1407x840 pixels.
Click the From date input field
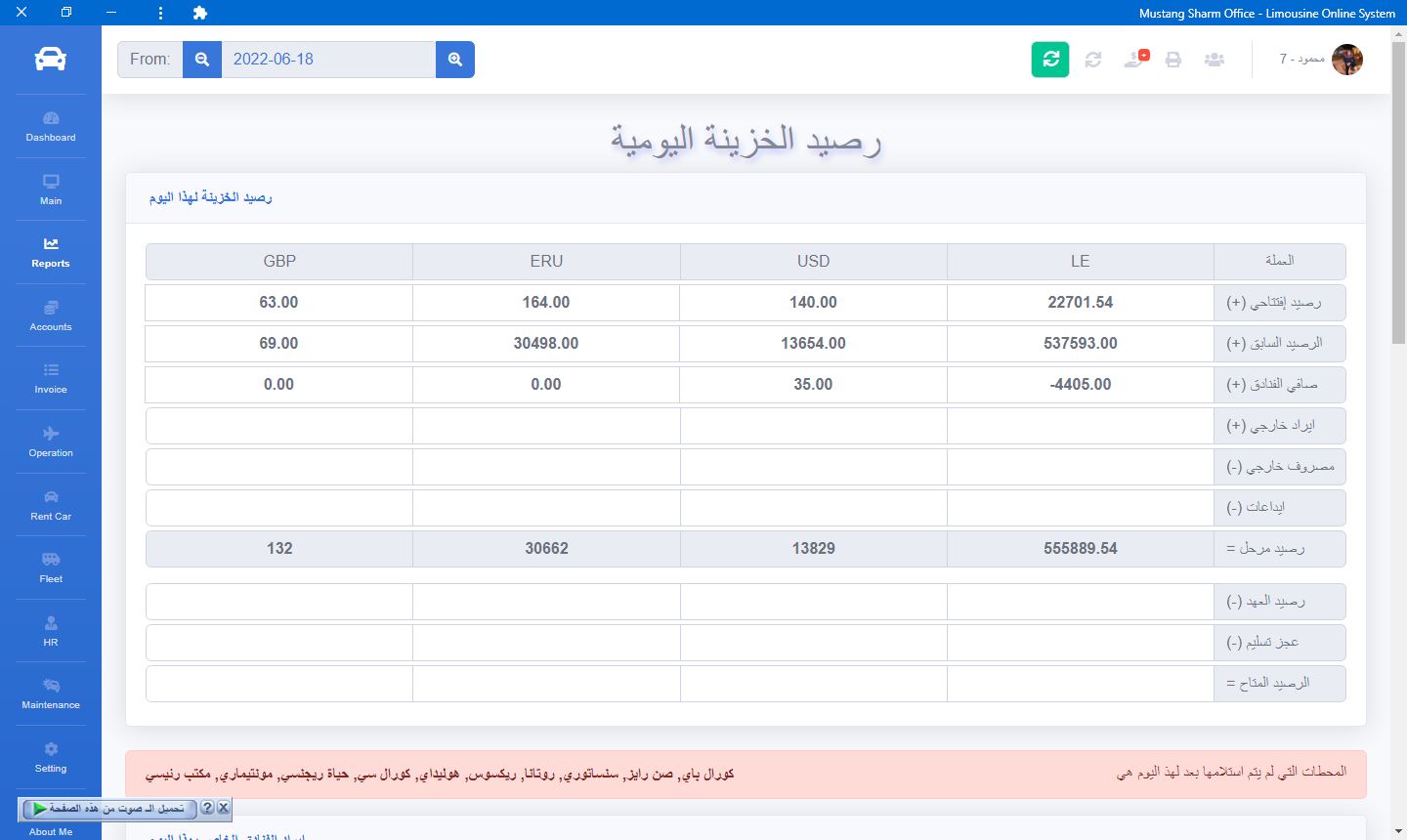[x=328, y=60]
